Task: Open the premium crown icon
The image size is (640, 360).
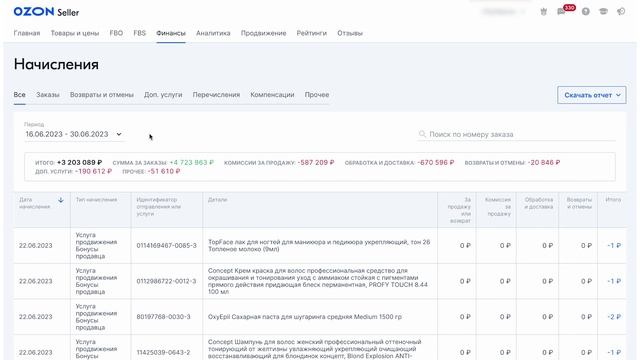Action: pyautogui.click(x=543, y=12)
